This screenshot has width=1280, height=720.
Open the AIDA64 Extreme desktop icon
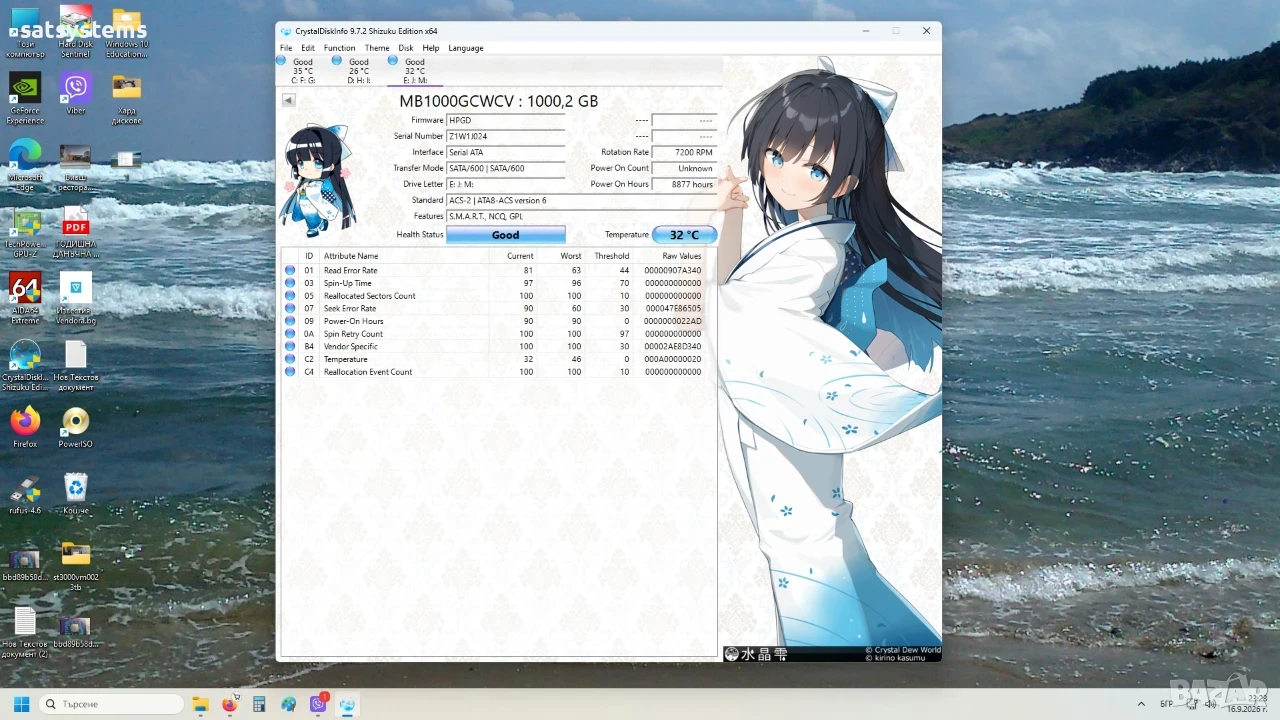[25, 298]
